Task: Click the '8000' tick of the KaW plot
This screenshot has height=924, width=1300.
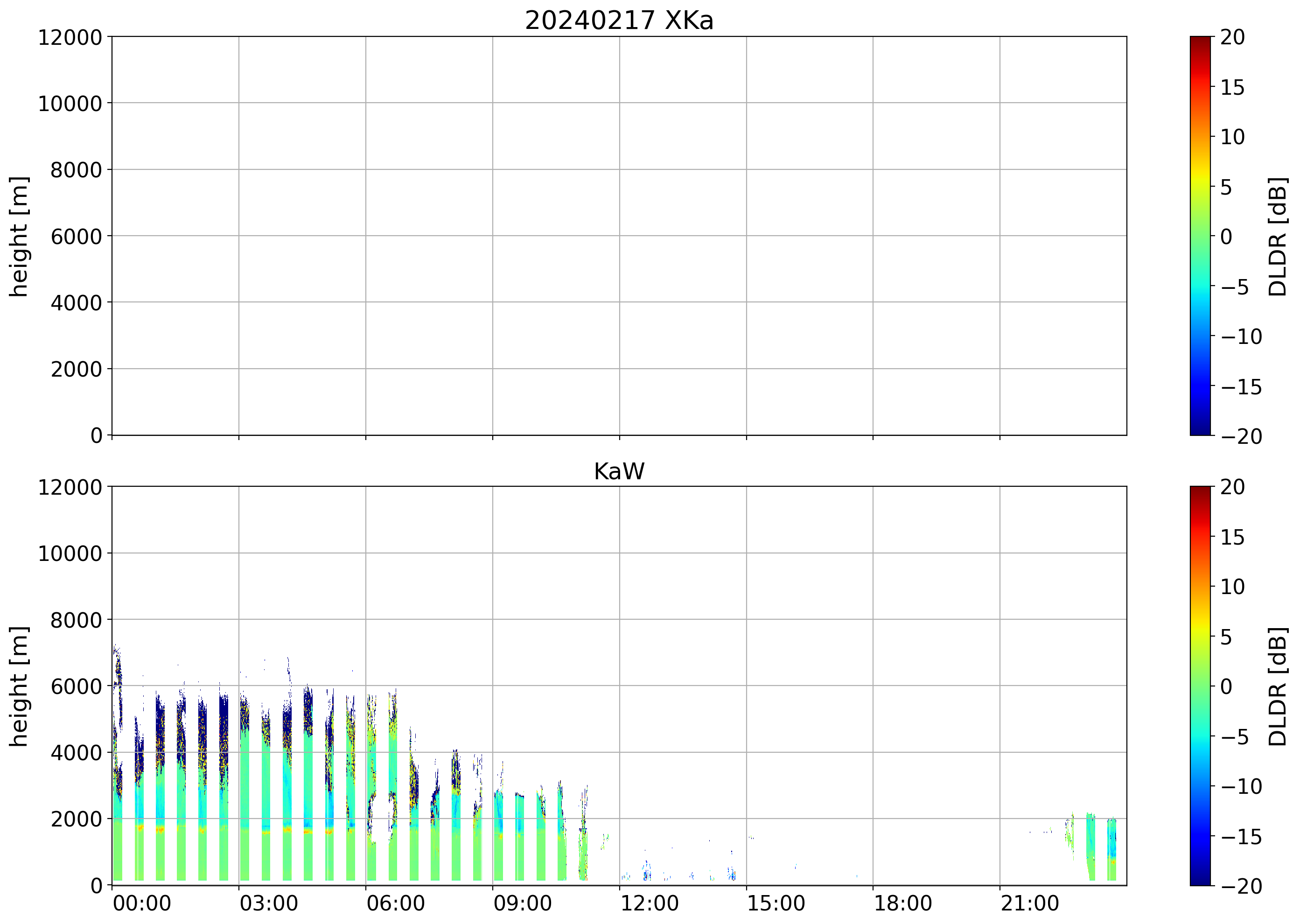Action: point(76,620)
